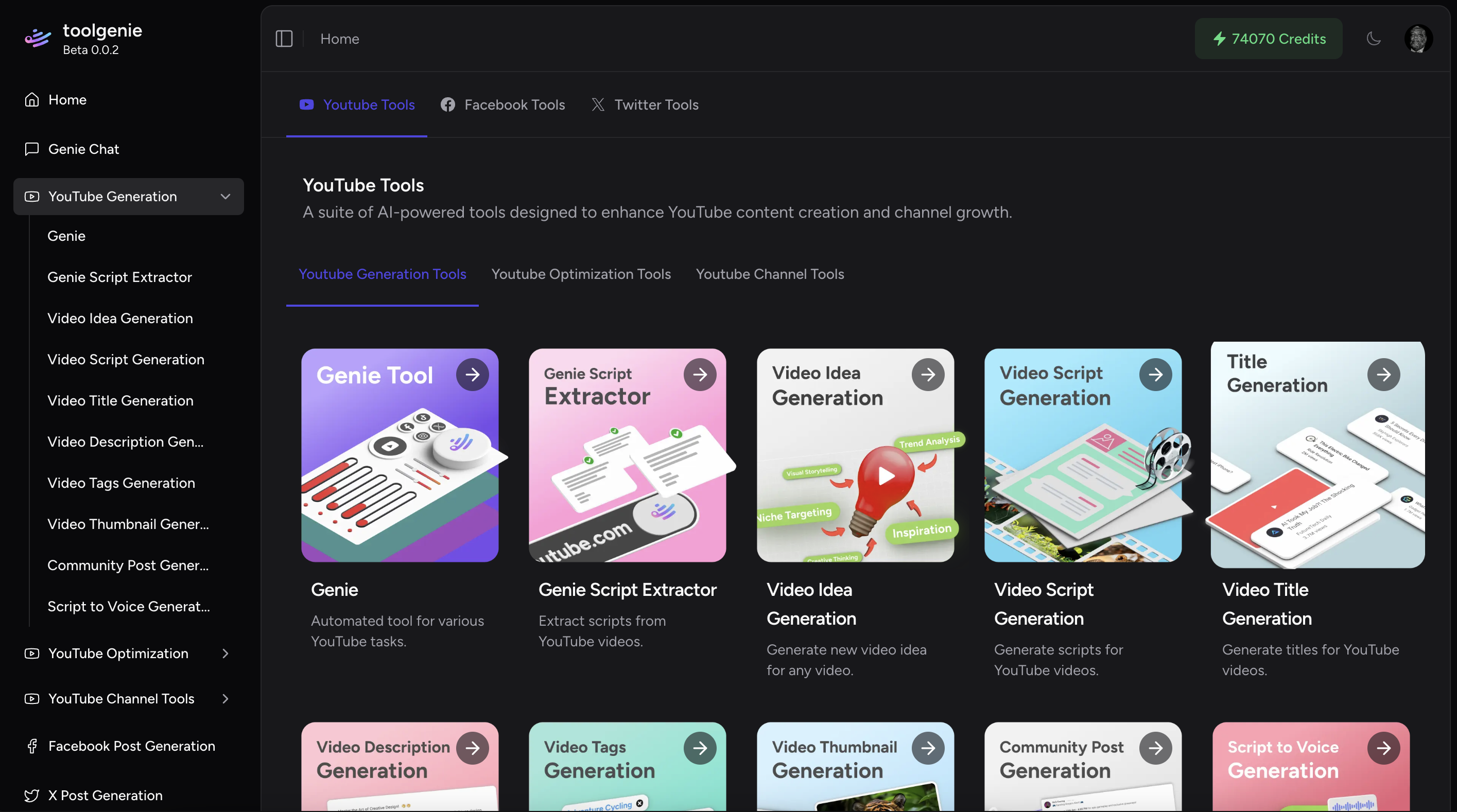Click the Home breadcrumb
The width and height of the screenshot is (1457, 812).
(x=339, y=39)
